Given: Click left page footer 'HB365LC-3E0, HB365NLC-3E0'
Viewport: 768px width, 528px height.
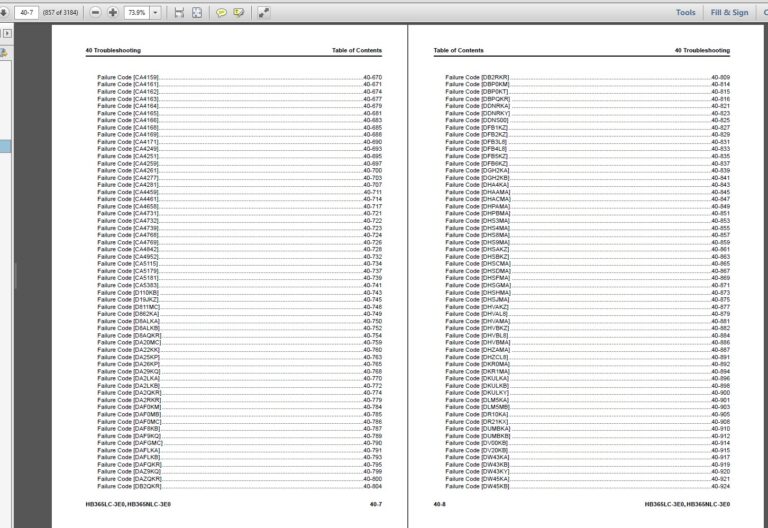Looking at the screenshot, I should tap(128, 504).
